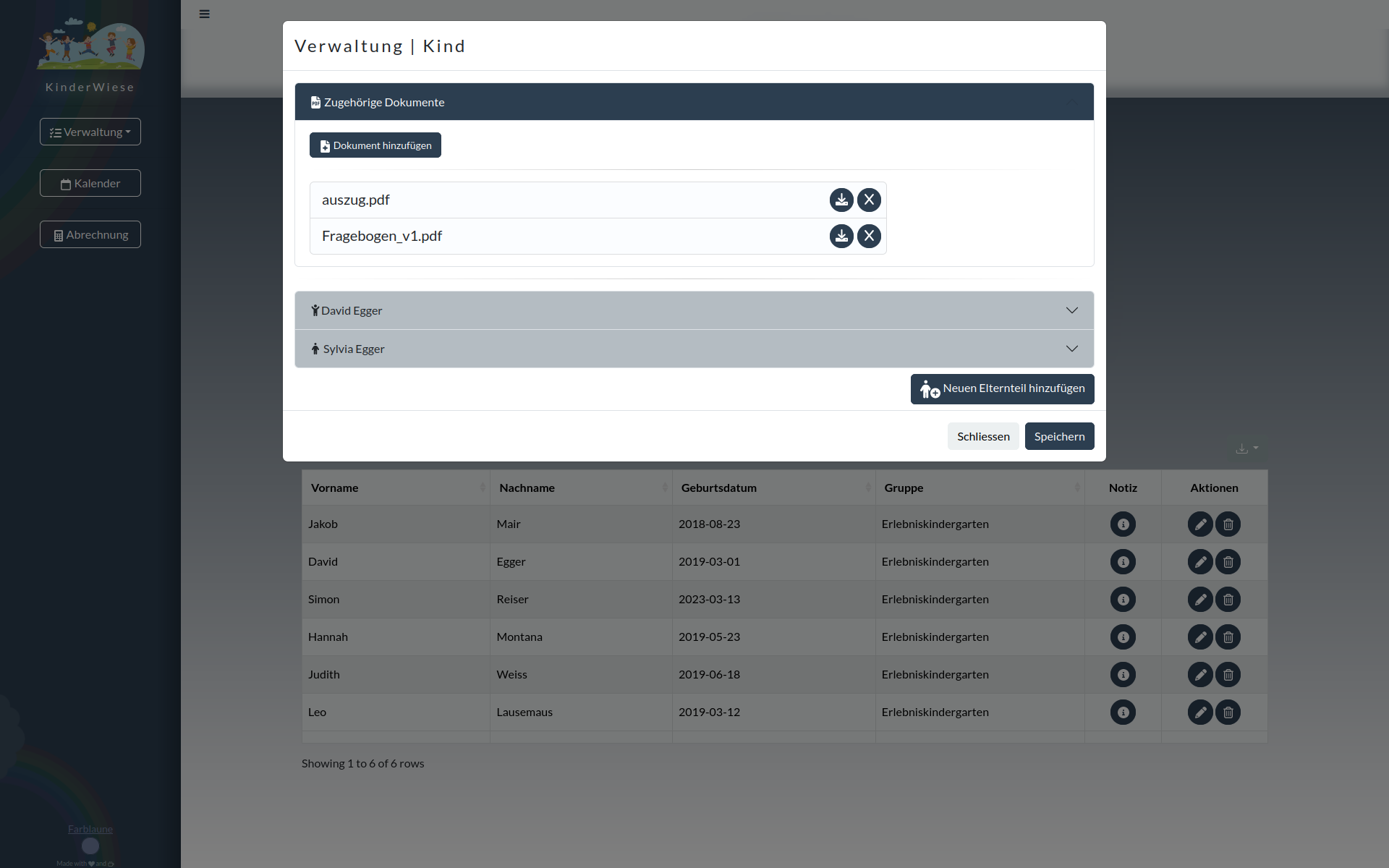Toggle the Farblaune color mode switch
This screenshot has width=1389, height=868.
coord(90,846)
